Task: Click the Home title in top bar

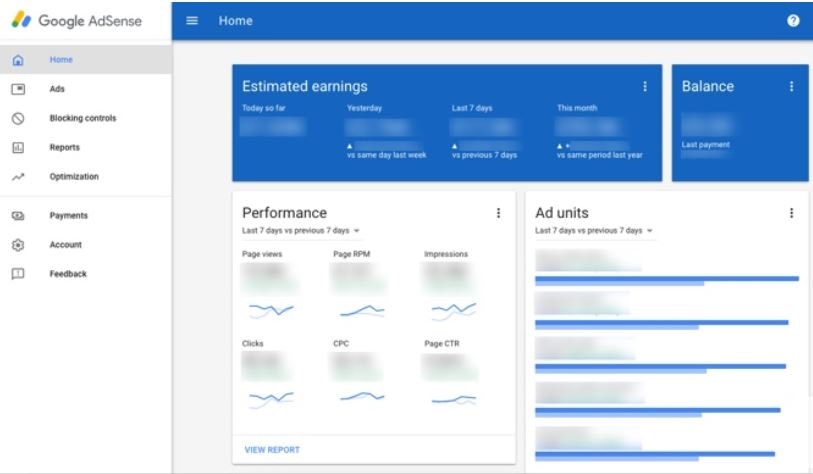Action: coord(235,21)
